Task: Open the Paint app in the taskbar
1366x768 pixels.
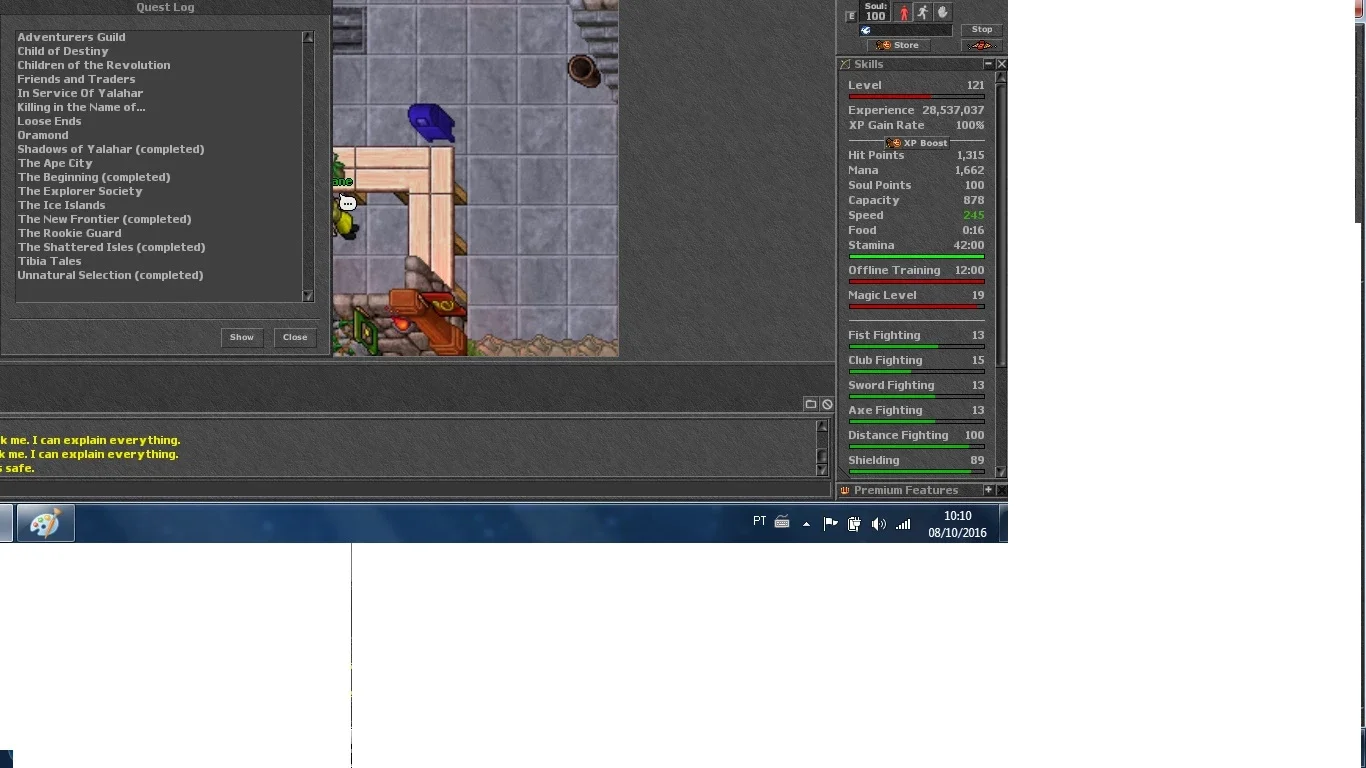Action: [45, 523]
